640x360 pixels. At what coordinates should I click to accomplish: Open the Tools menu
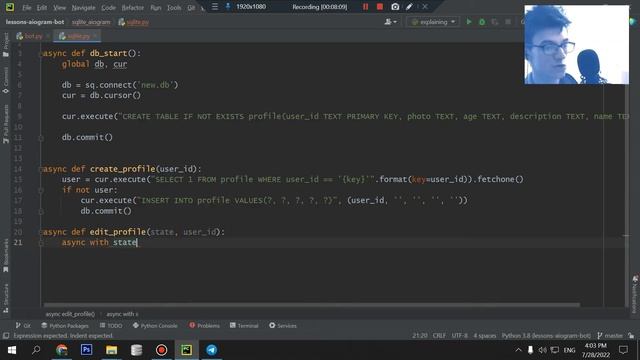tap(174, 8)
